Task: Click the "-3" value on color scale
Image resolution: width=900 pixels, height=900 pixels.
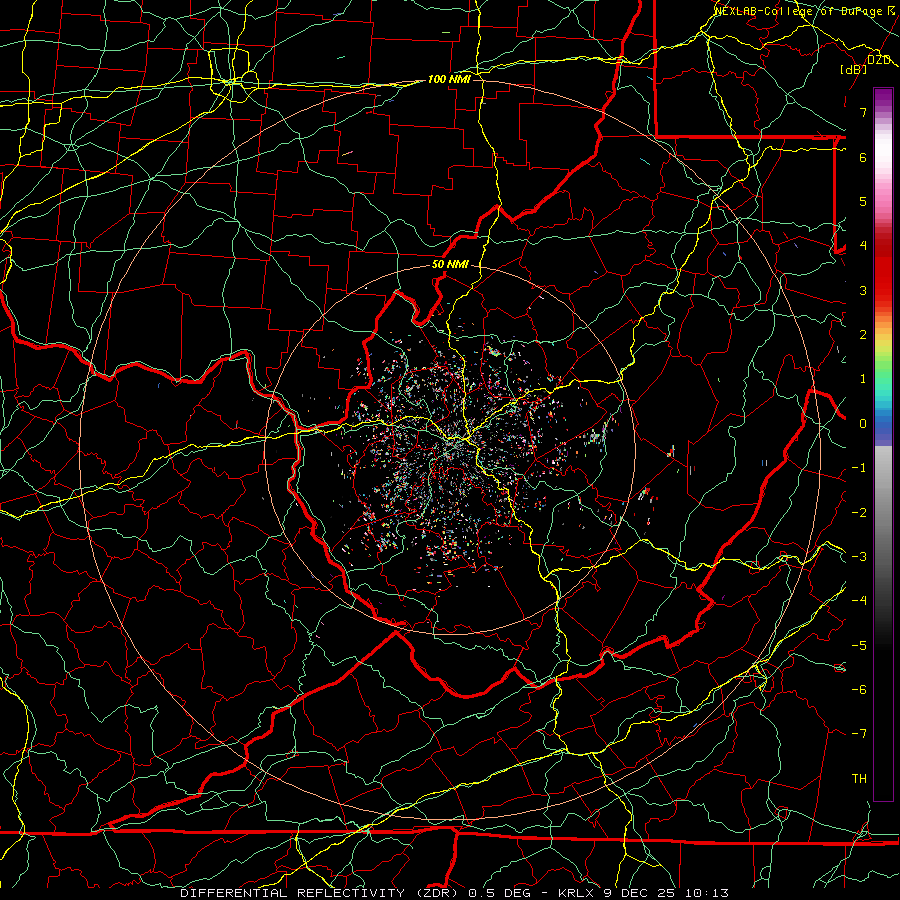Action: point(859,557)
